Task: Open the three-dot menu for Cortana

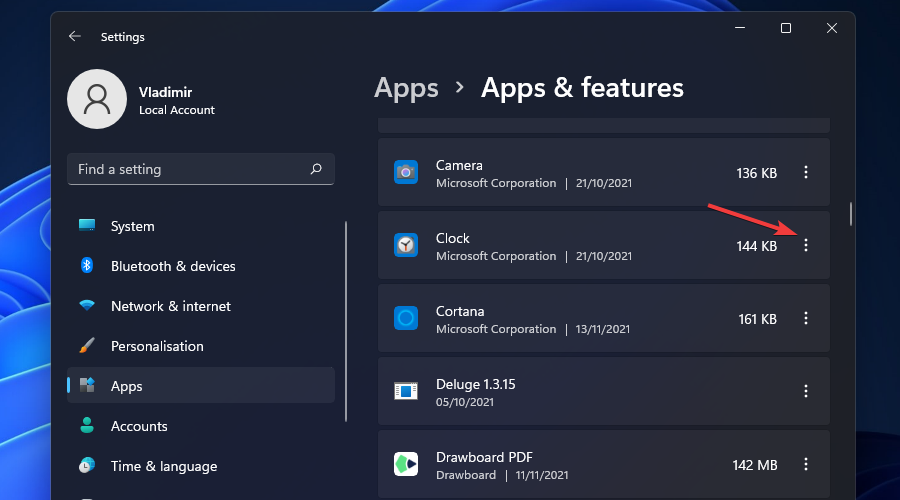Action: coord(806,318)
